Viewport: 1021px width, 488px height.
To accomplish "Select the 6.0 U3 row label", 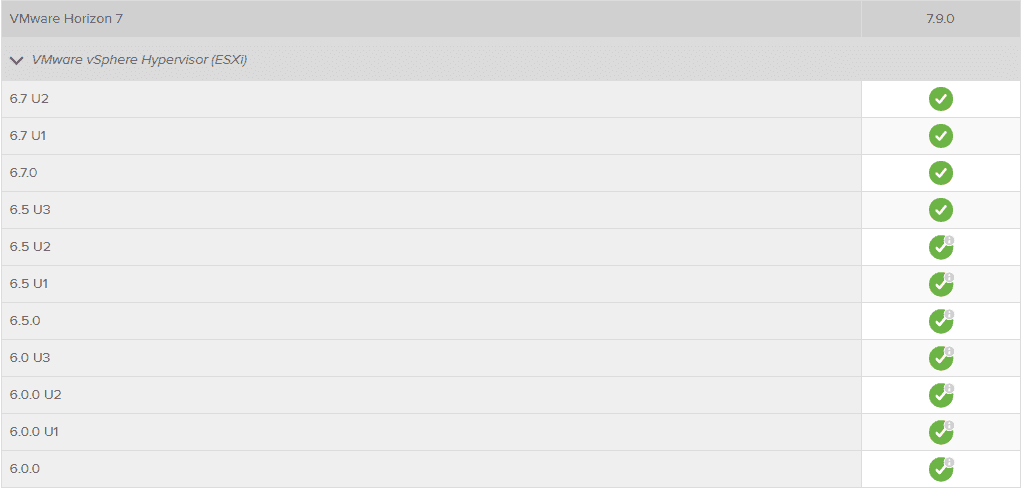I will [30, 358].
